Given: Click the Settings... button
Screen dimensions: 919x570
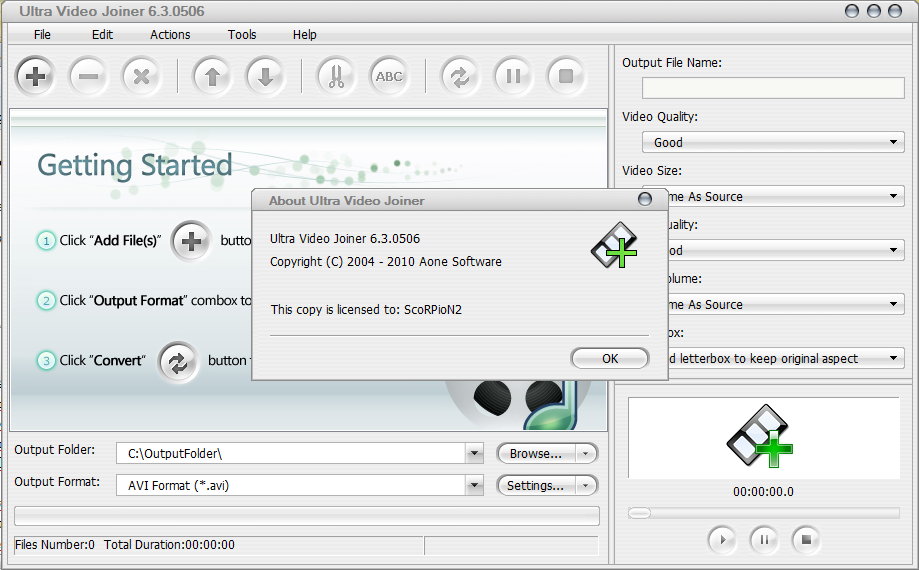Looking at the screenshot, I should coord(536,485).
